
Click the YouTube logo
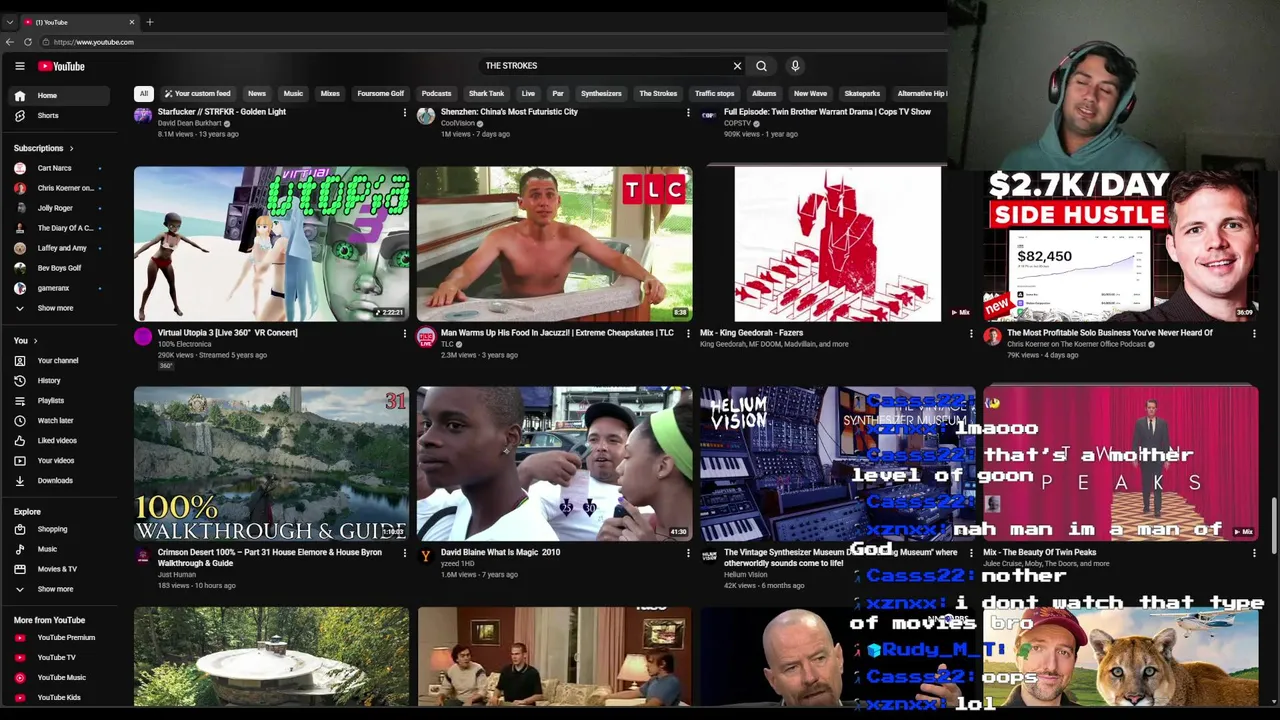click(x=61, y=66)
